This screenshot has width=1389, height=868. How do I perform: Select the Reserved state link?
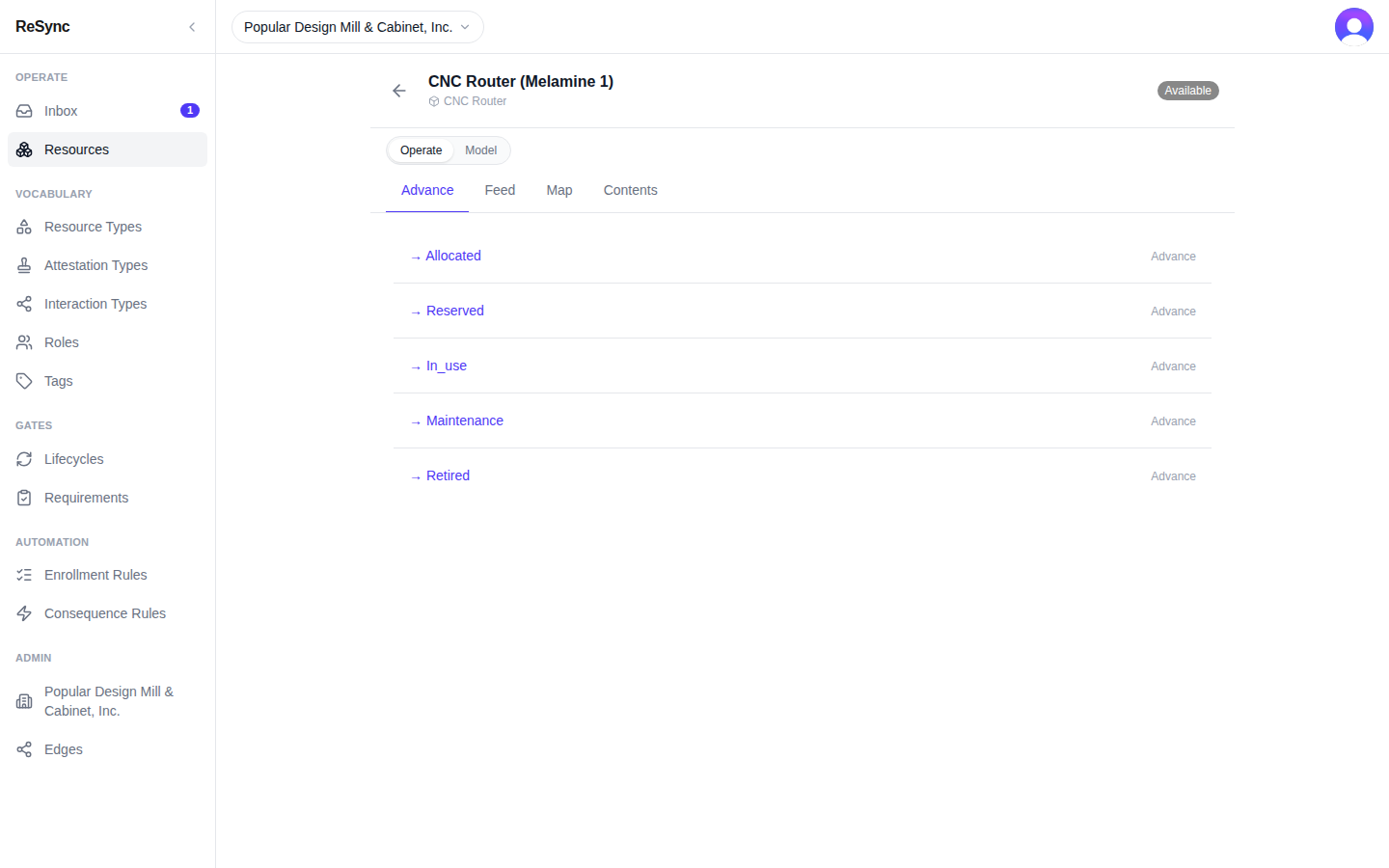pos(447,311)
